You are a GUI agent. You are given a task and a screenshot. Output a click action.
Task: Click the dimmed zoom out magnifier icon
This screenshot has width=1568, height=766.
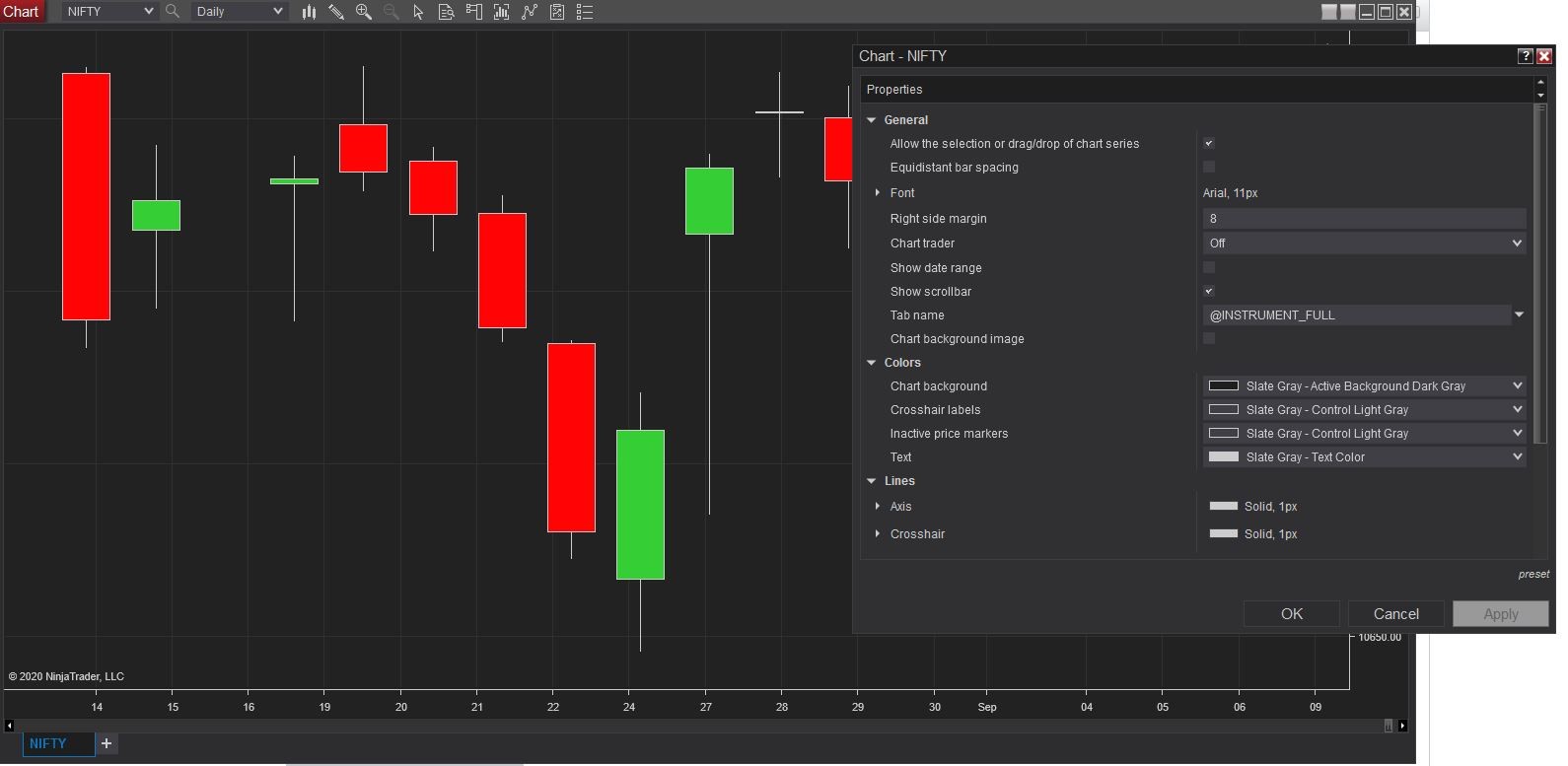pyautogui.click(x=392, y=12)
